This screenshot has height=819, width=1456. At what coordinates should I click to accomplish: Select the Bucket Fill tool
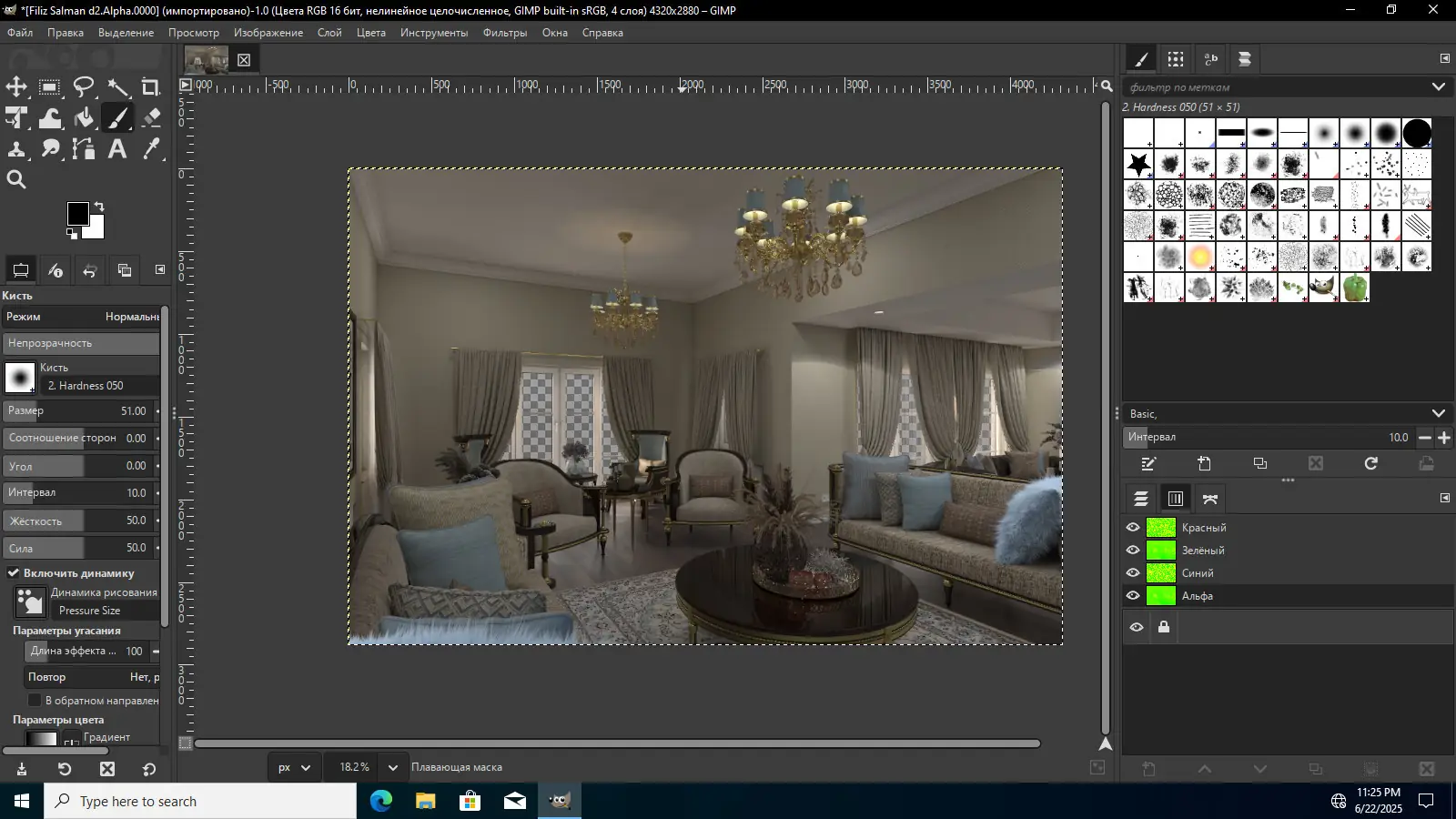[84, 118]
